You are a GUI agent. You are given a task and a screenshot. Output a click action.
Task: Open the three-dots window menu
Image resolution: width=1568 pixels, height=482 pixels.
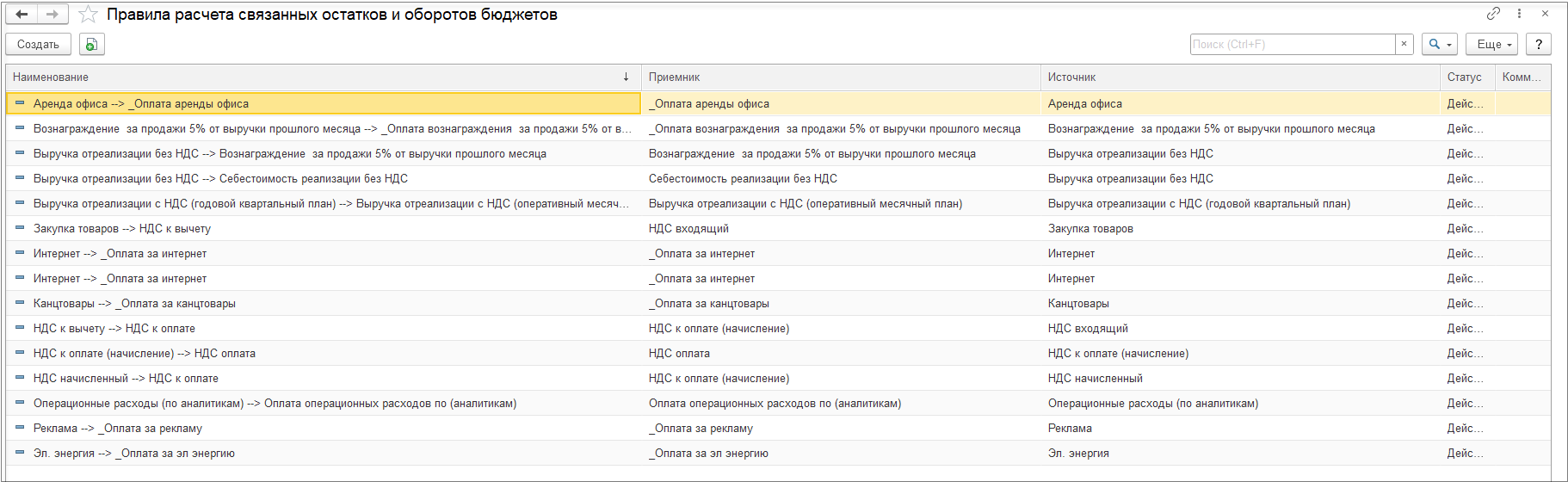point(1519,14)
